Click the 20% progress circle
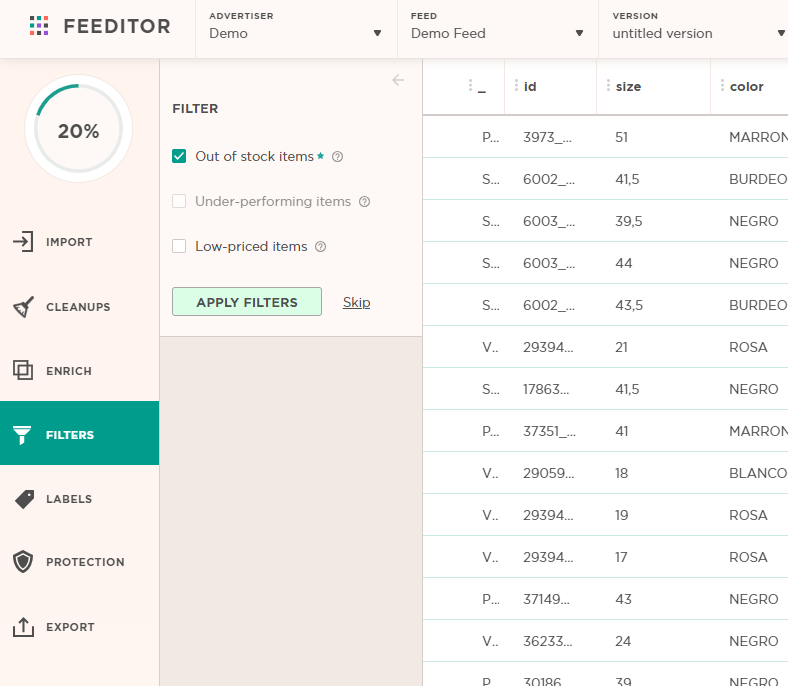788x686 pixels. coord(78,129)
